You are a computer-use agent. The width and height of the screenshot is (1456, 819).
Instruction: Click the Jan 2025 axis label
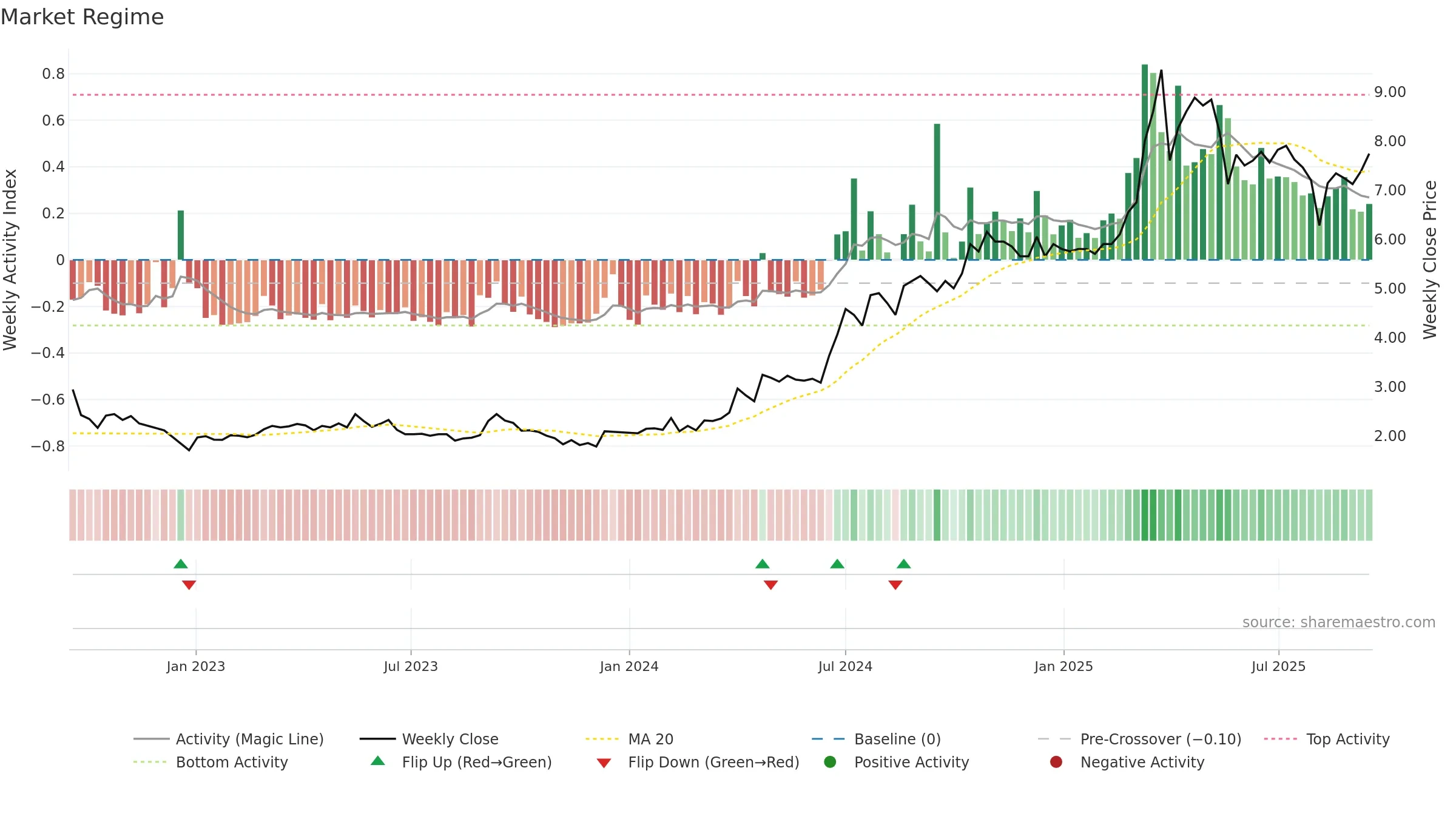(1063, 666)
